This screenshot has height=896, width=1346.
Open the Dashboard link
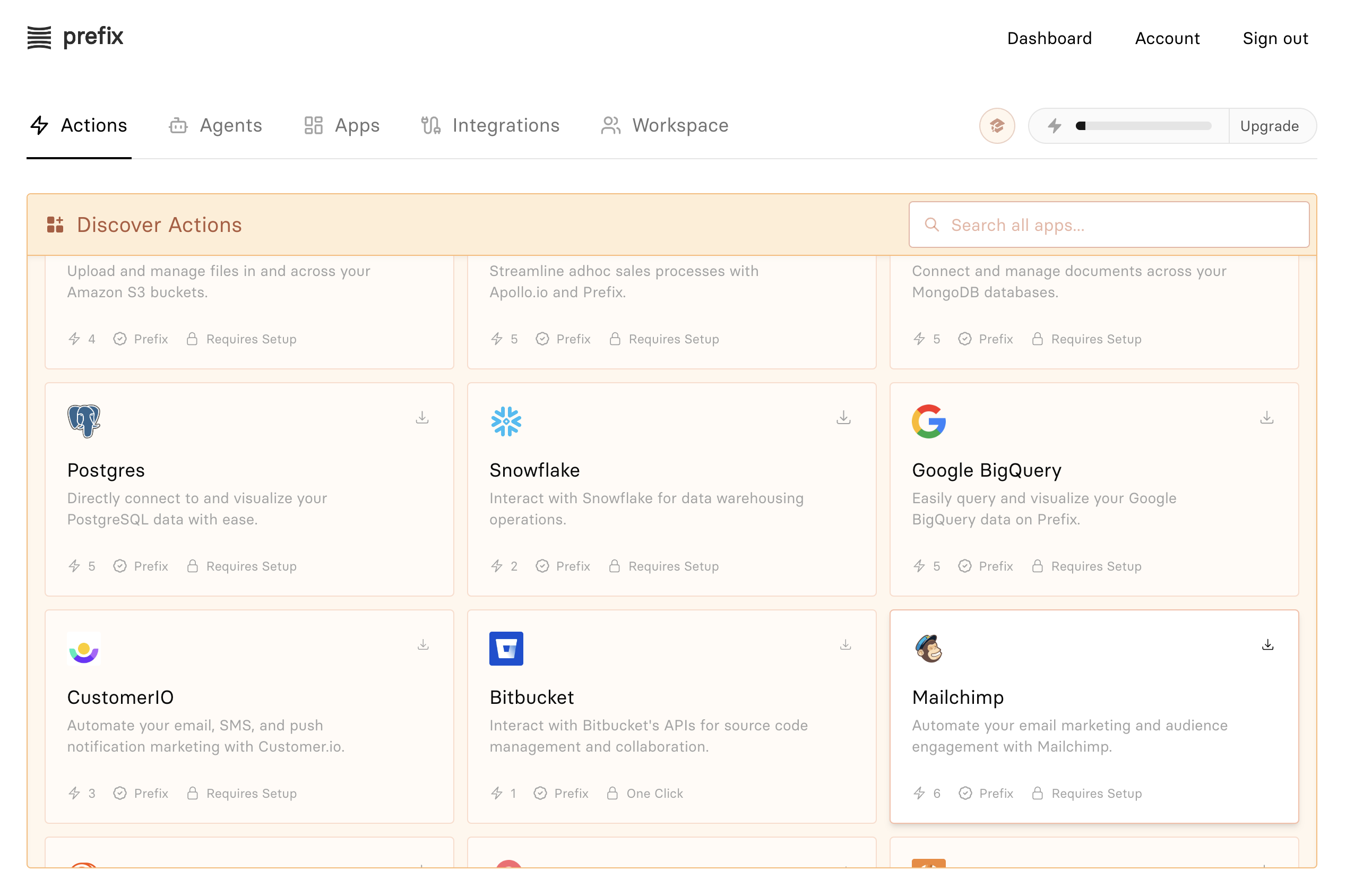tap(1049, 38)
